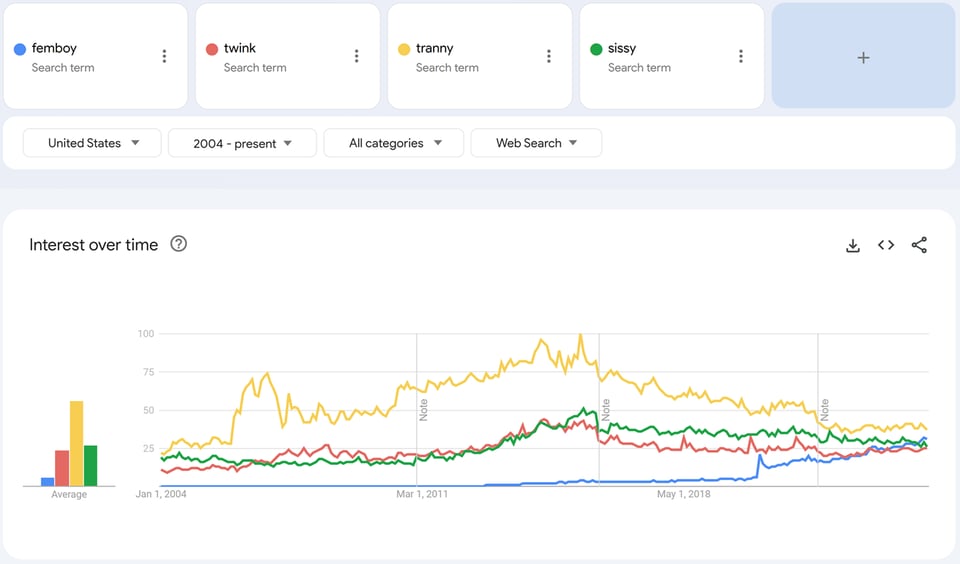Open the three-dot menu on the femboy card
This screenshot has height=564, width=960.
tap(165, 56)
